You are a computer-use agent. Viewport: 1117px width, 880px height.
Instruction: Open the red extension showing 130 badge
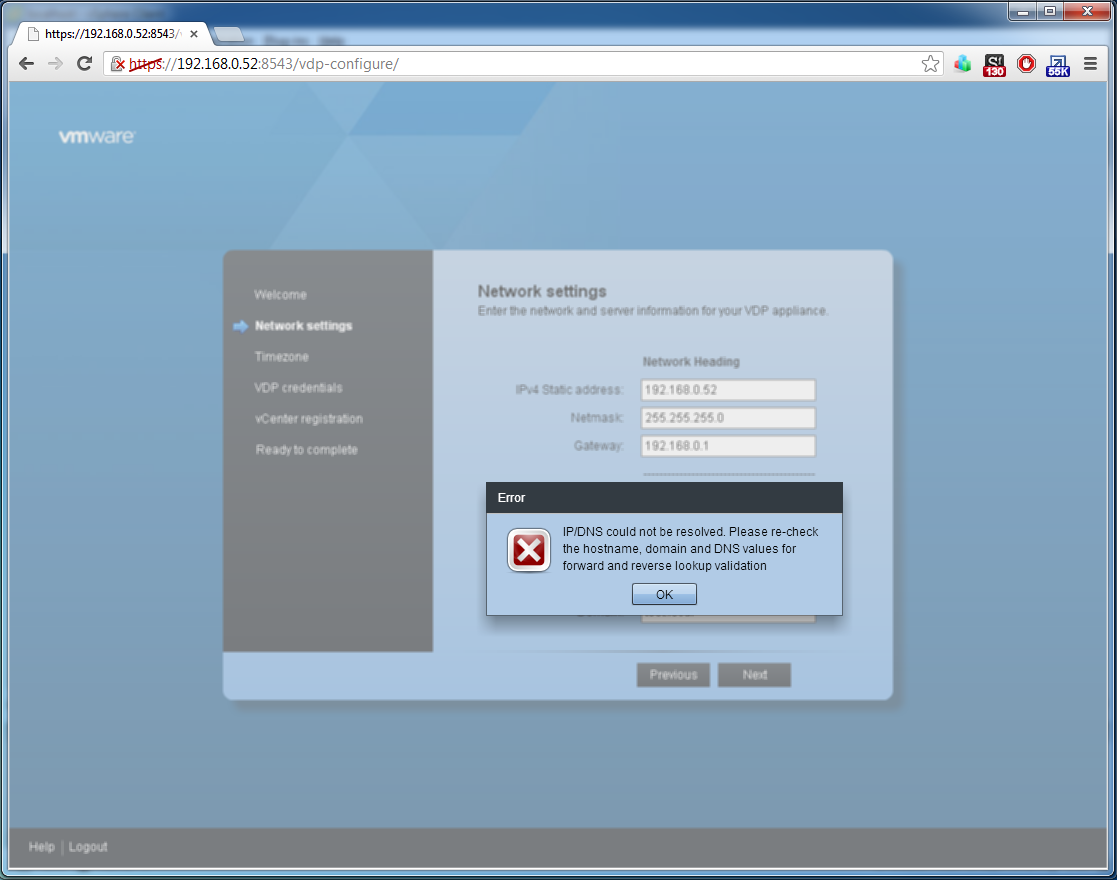[x=994, y=65]
